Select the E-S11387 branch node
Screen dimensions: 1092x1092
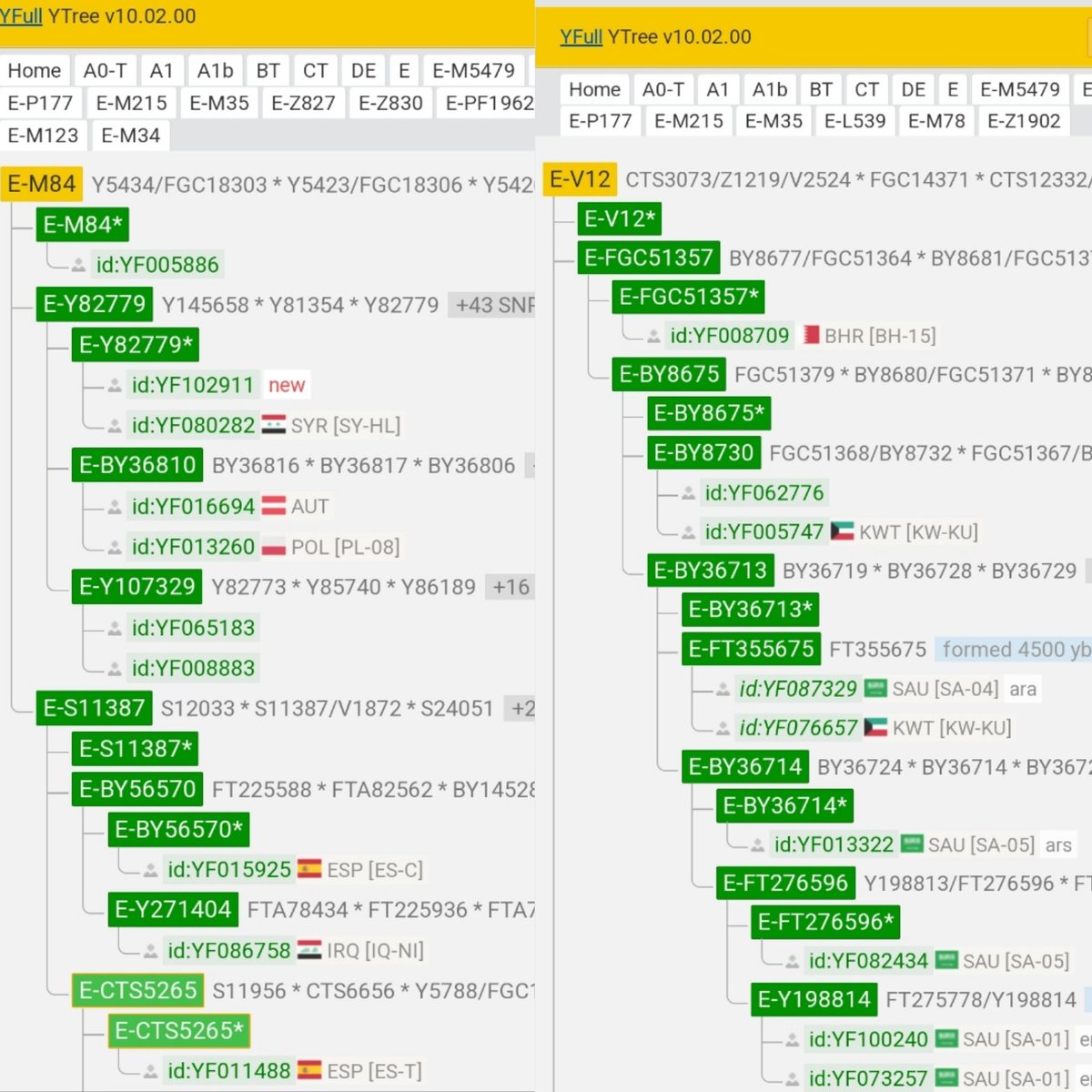pos(95,707)
